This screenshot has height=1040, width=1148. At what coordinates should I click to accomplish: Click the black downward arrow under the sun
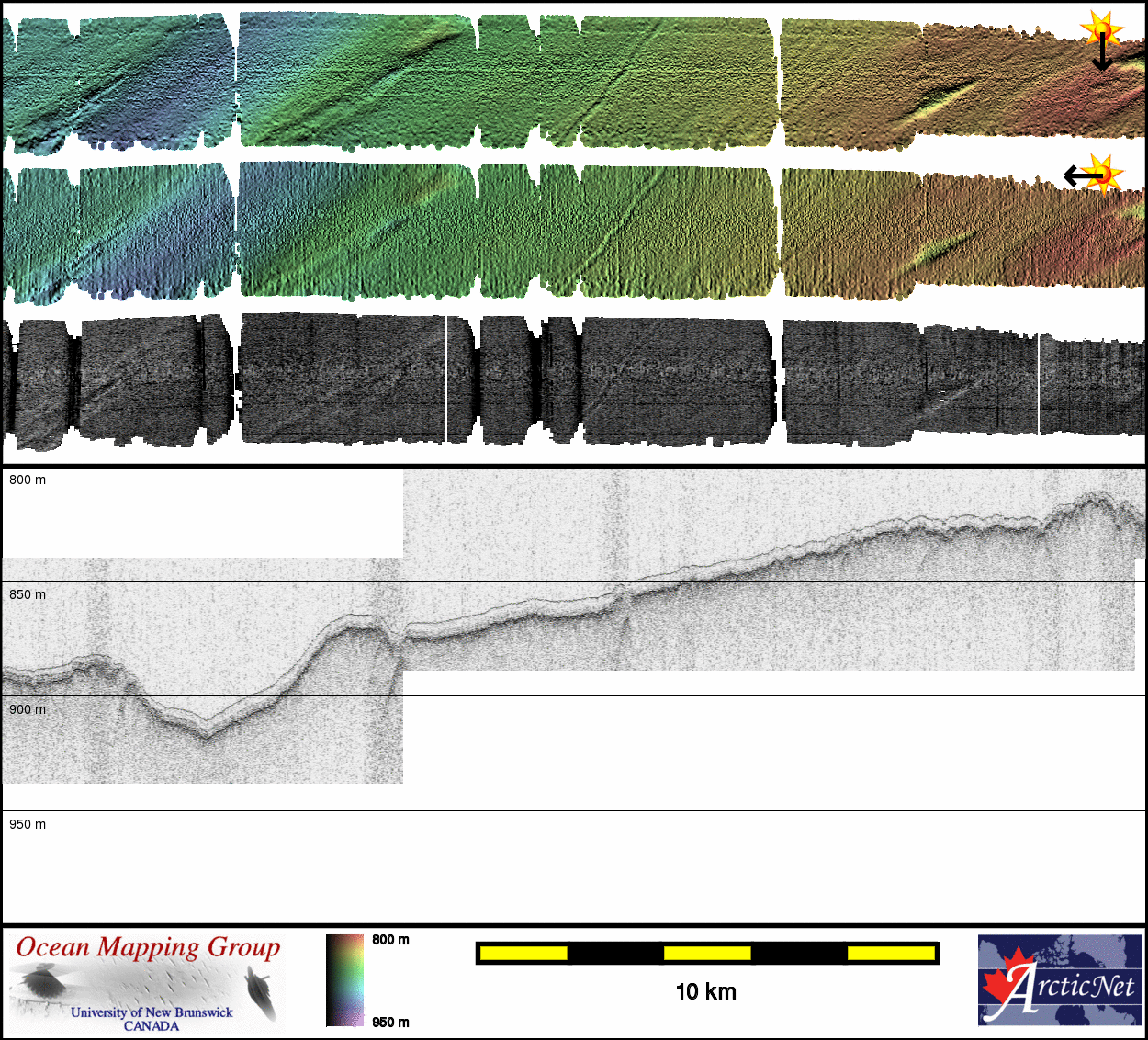(x=1102, y=57)
